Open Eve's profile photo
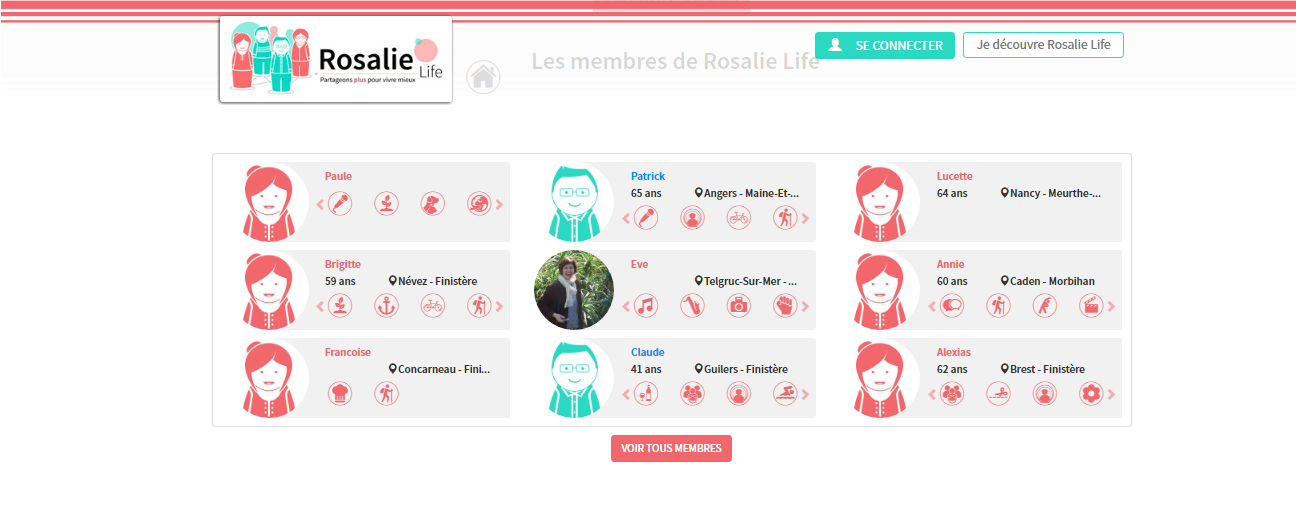The height and width of the screenshot is (508, 1296). point(574,290)
